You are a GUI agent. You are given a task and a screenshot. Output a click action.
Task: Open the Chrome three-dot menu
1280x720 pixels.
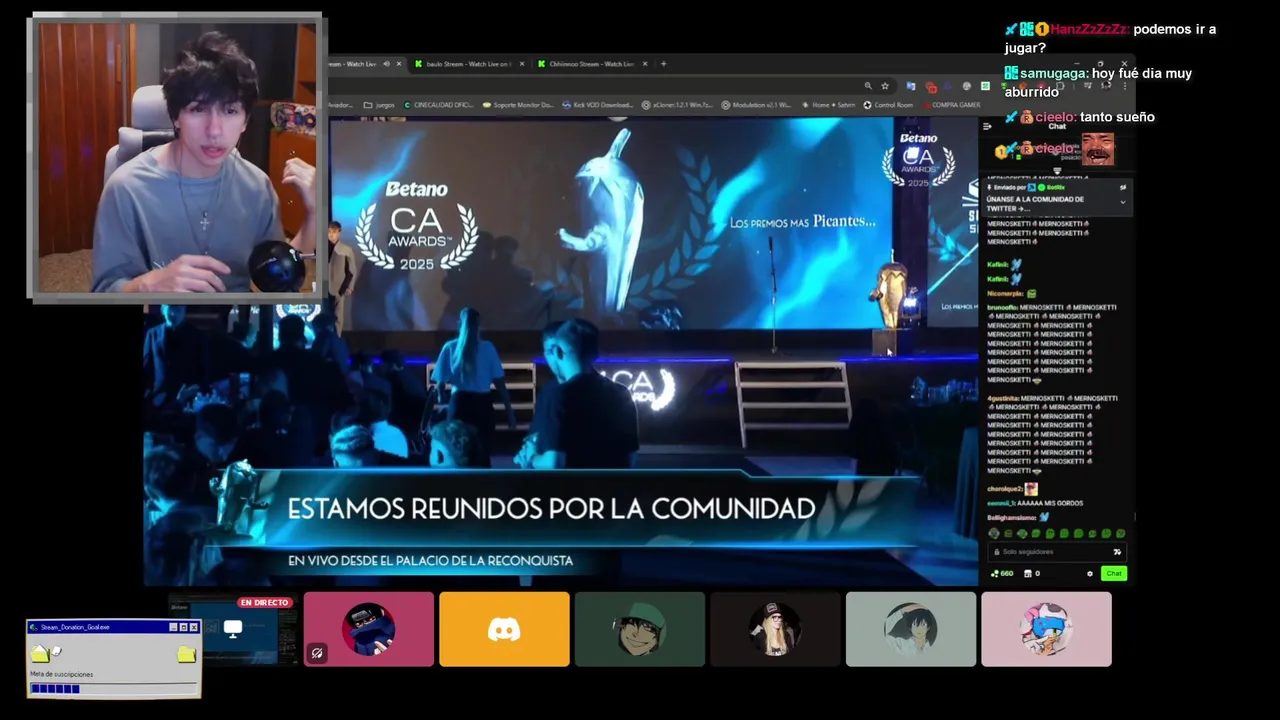(x=1125, y=86)
